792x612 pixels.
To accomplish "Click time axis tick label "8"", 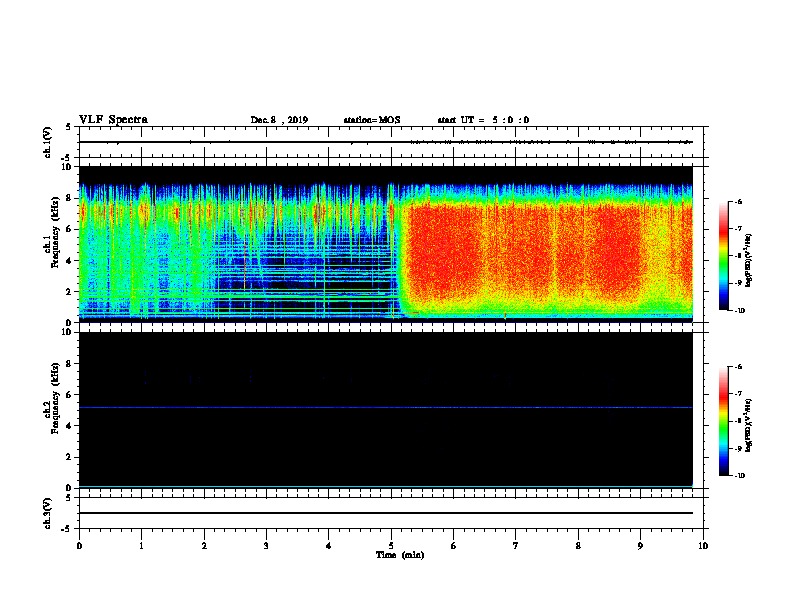I will pos(578,546).
